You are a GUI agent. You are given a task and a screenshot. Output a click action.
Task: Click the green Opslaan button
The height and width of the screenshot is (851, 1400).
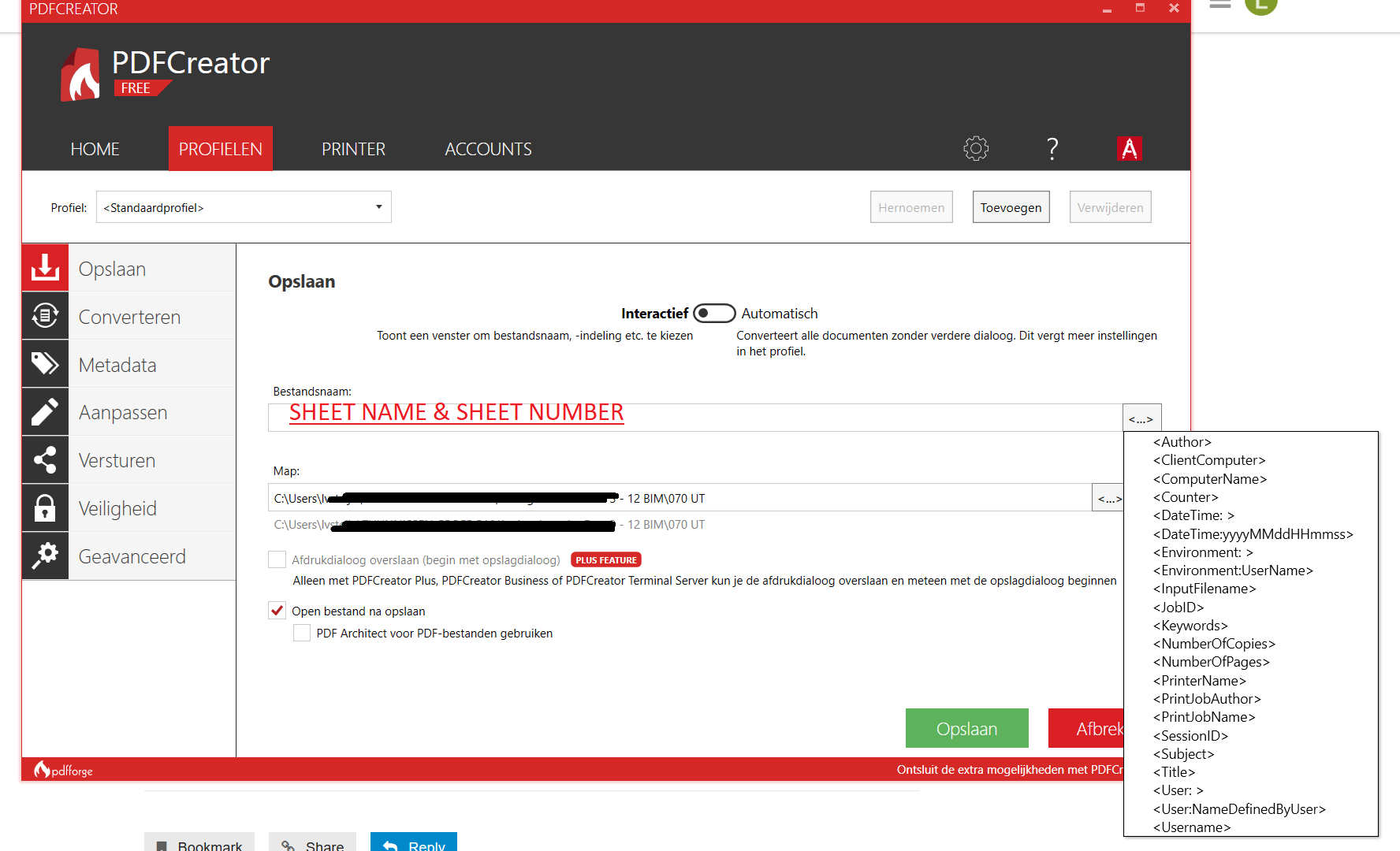(x=966, y=729)
